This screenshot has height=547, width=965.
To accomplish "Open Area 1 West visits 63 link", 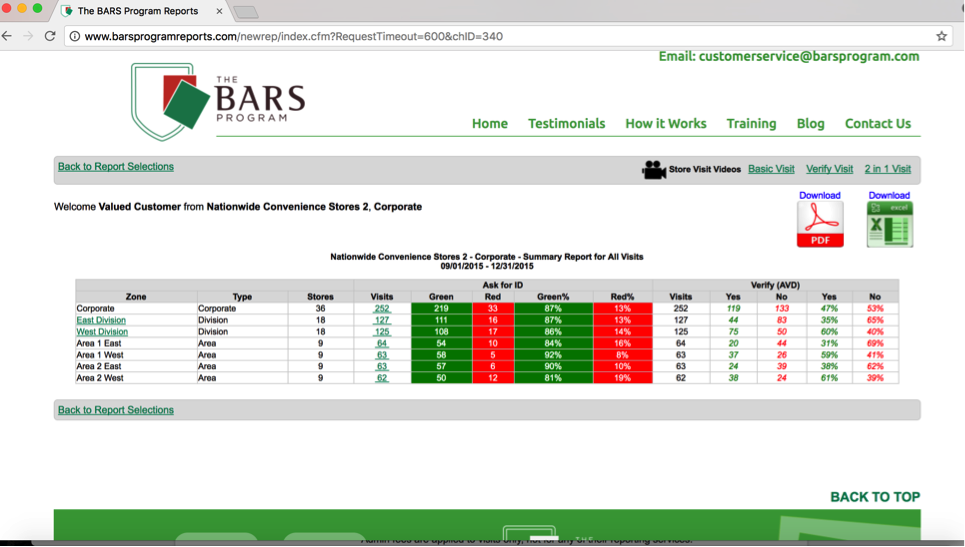I will pos(382,355).
